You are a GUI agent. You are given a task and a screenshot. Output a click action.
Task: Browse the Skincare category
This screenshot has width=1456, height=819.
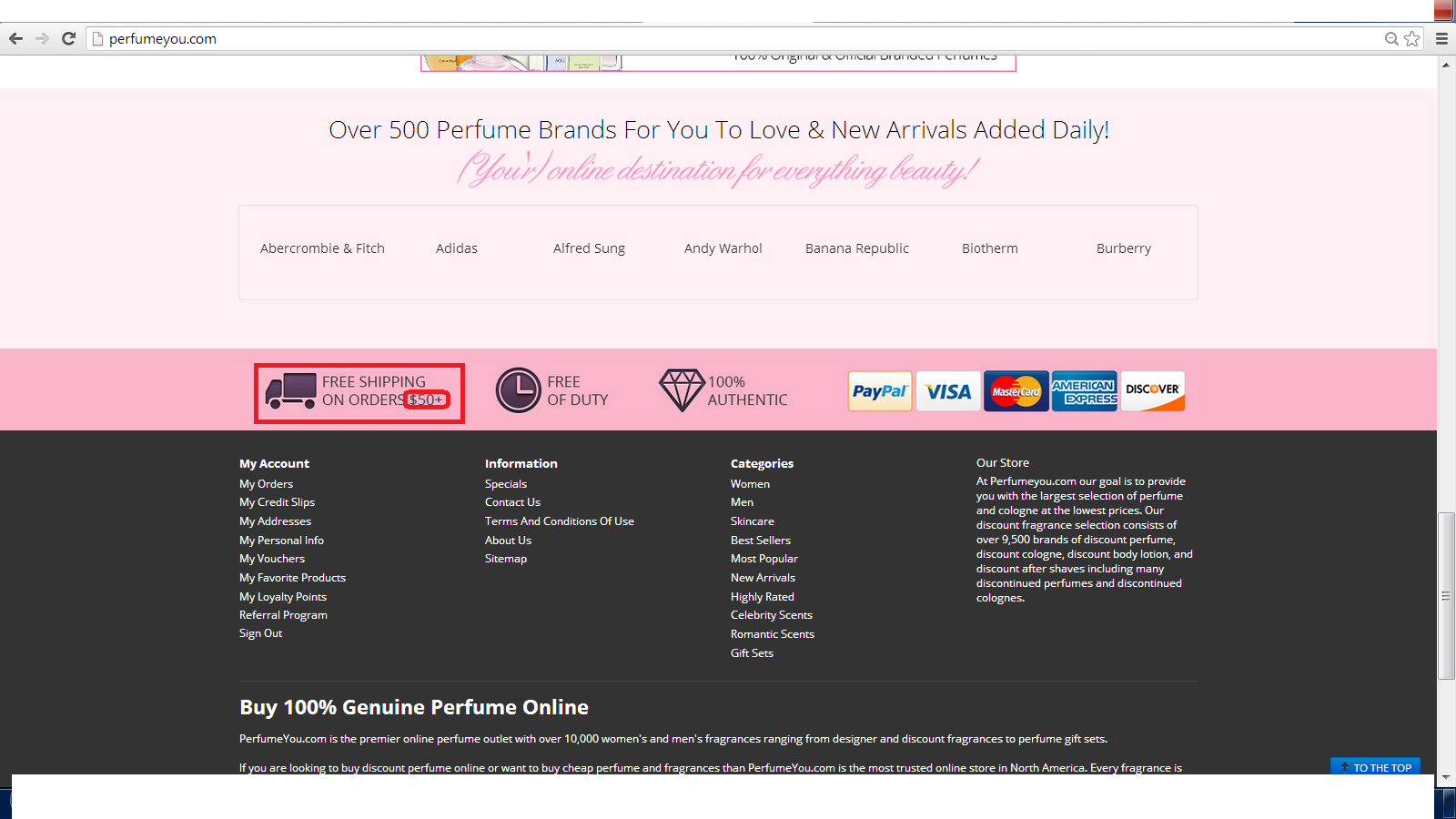[x=753, y=521]
